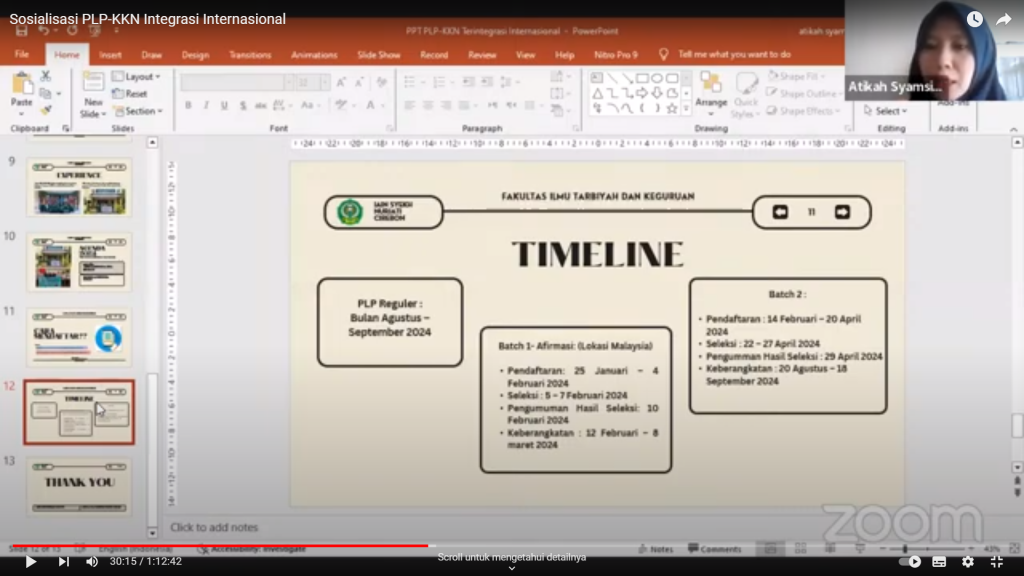Mute the video volume
The image size is (1024, 576).
(92, 561)
